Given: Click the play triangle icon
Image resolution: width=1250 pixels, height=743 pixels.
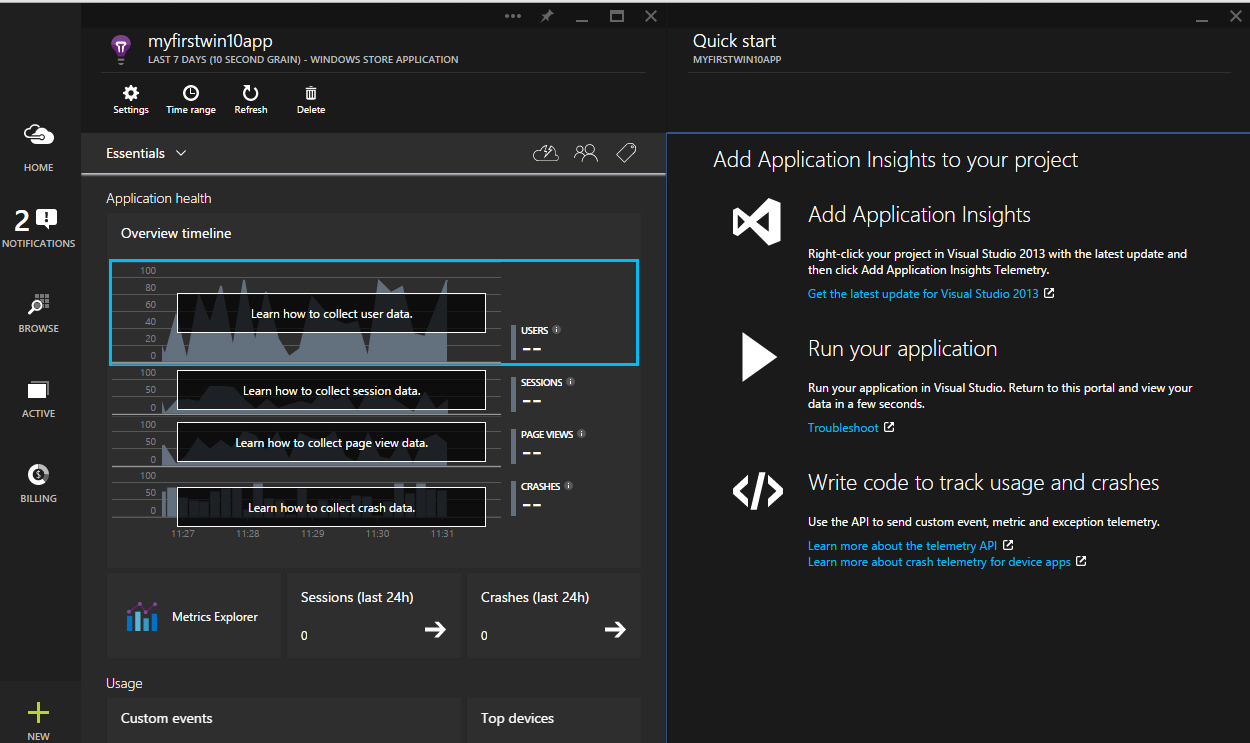Looking at the screenshot, I should click(x=759, y=357).
